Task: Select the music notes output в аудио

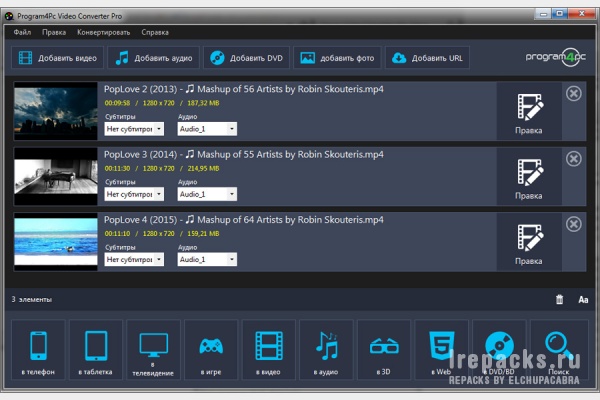Action: [x=326, y=349]
